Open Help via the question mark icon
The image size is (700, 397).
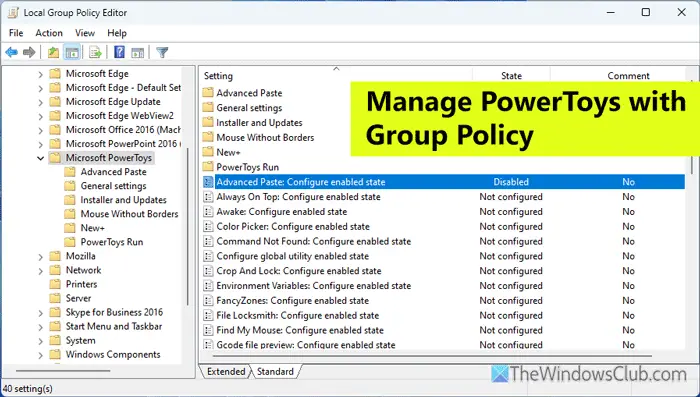click(x=119, y=52)
